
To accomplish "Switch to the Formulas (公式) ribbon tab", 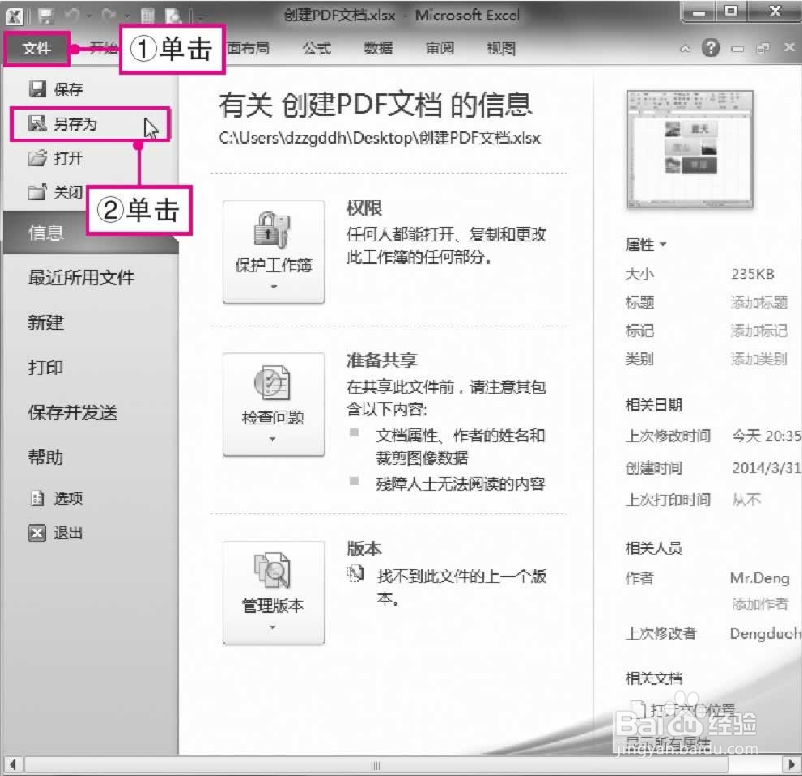I will tap(317, 49).
